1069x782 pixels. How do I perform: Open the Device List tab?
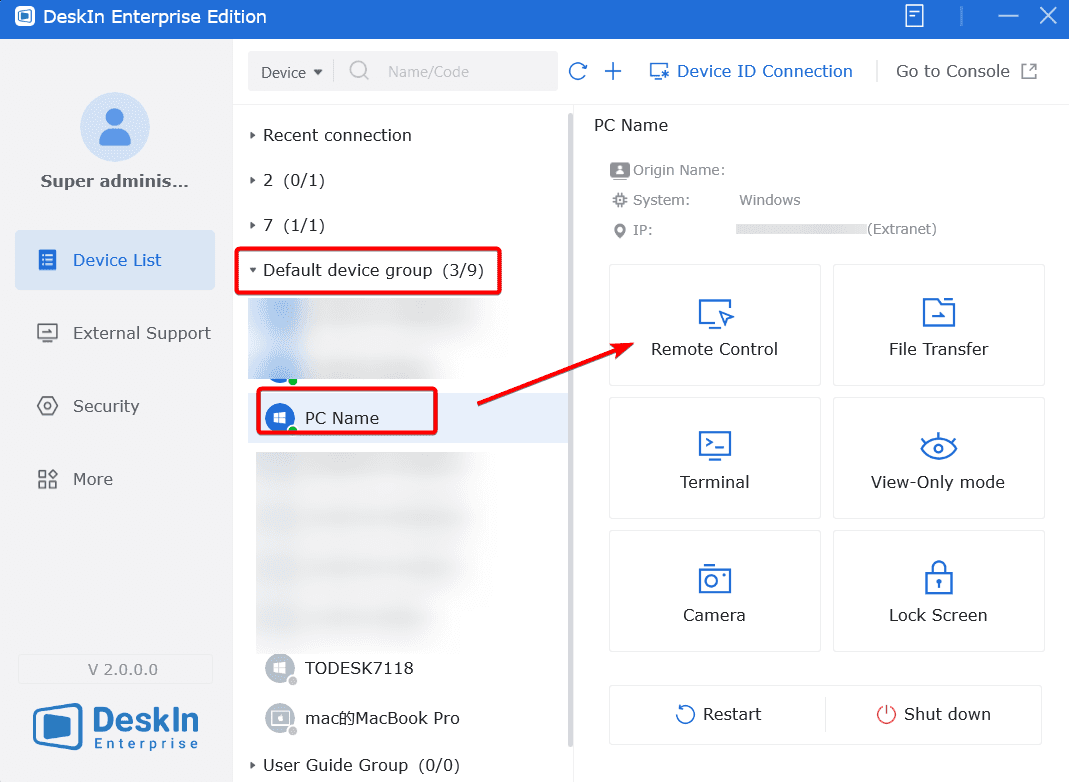click(x=115, y=260)
